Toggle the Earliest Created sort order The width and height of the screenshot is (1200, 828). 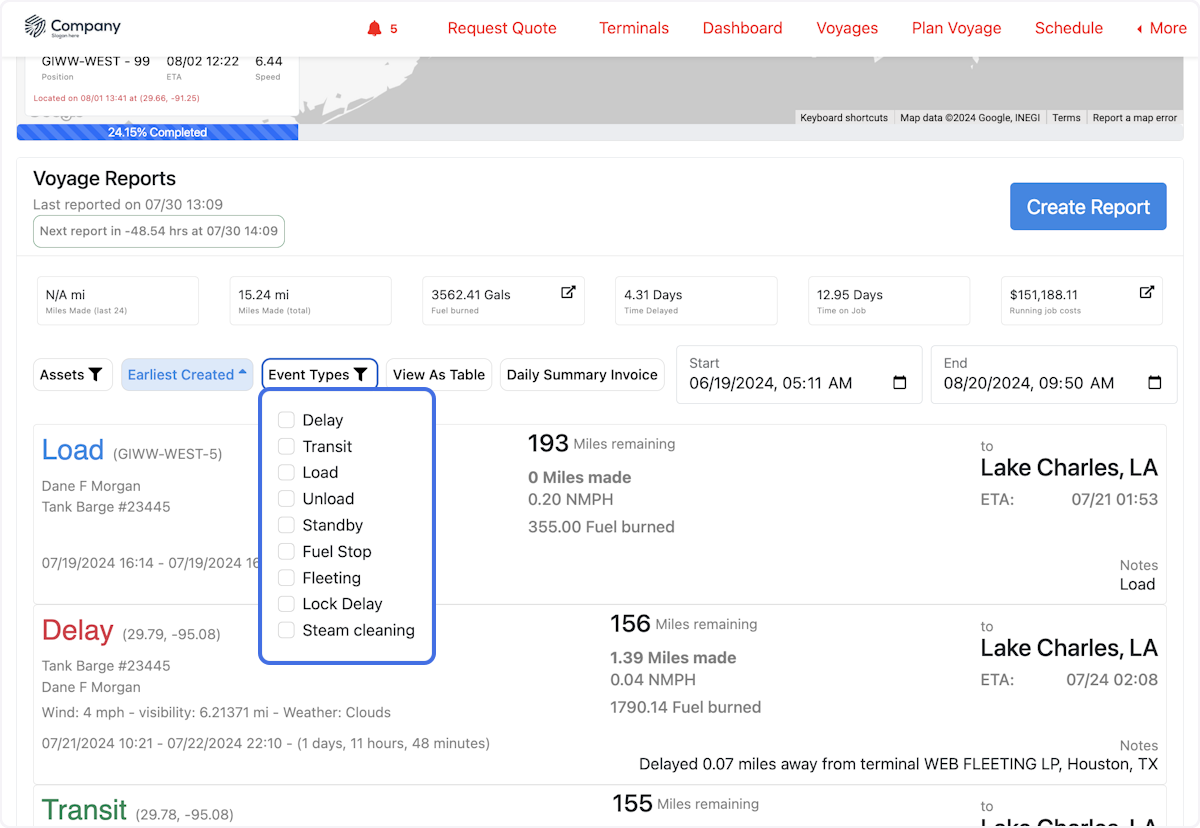click(x=187, y=375)
